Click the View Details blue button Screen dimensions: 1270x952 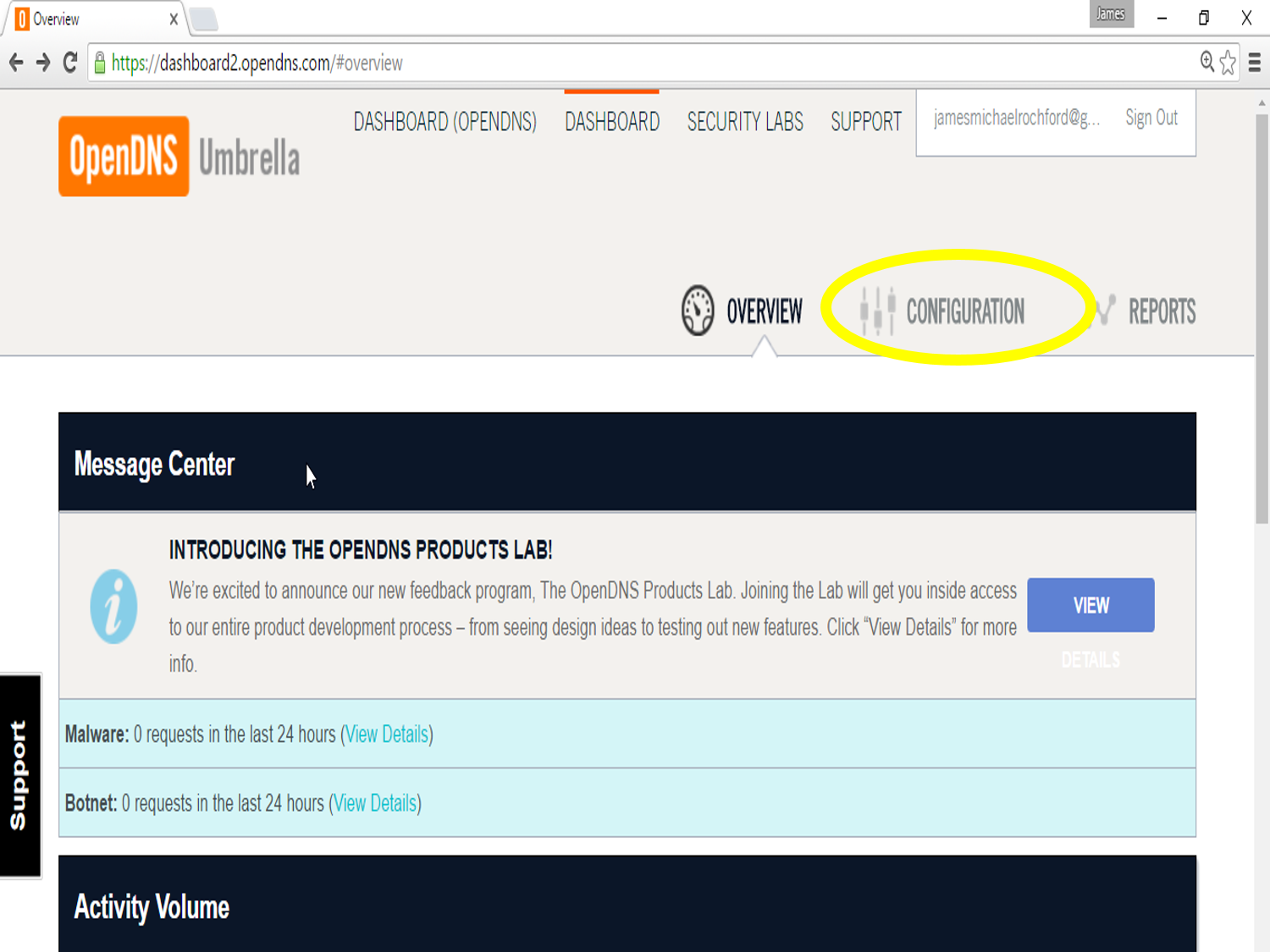[x=1091, y=605]
